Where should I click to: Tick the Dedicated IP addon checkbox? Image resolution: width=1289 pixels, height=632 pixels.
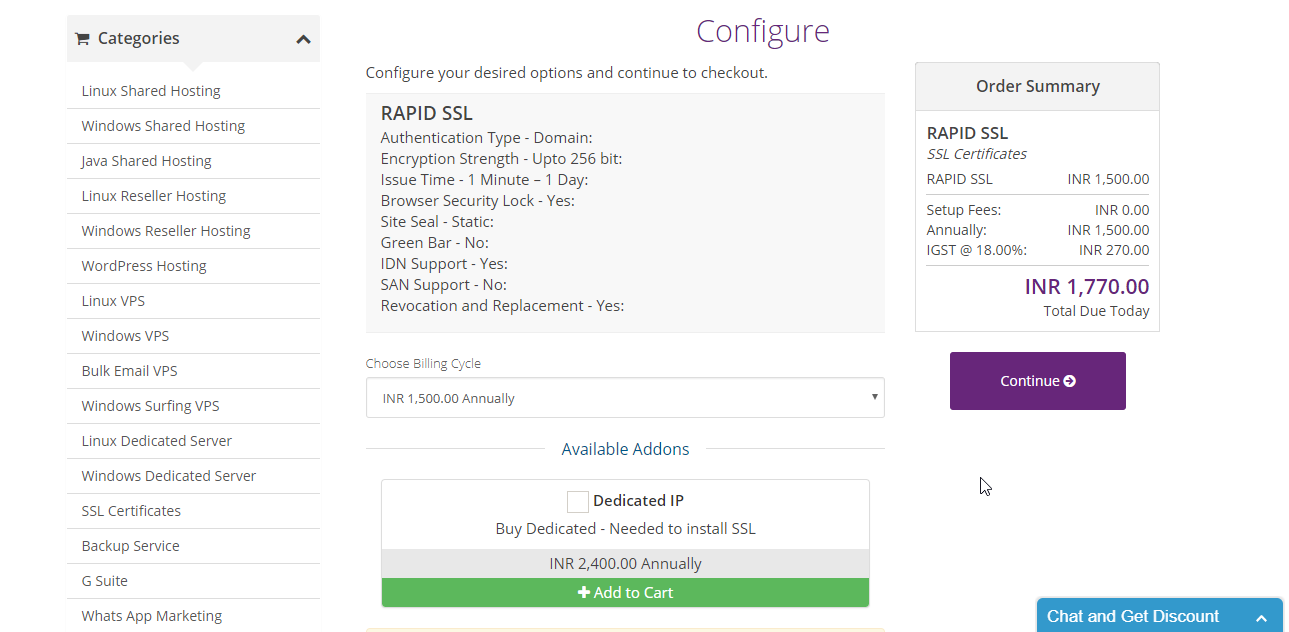(578, 501)
